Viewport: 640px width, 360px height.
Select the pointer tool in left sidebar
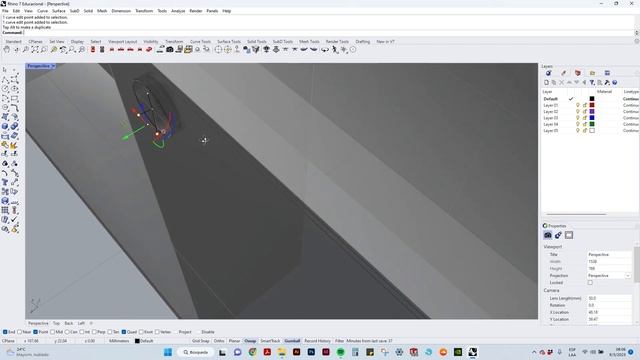pyautogui.click(x=5, y=70)
